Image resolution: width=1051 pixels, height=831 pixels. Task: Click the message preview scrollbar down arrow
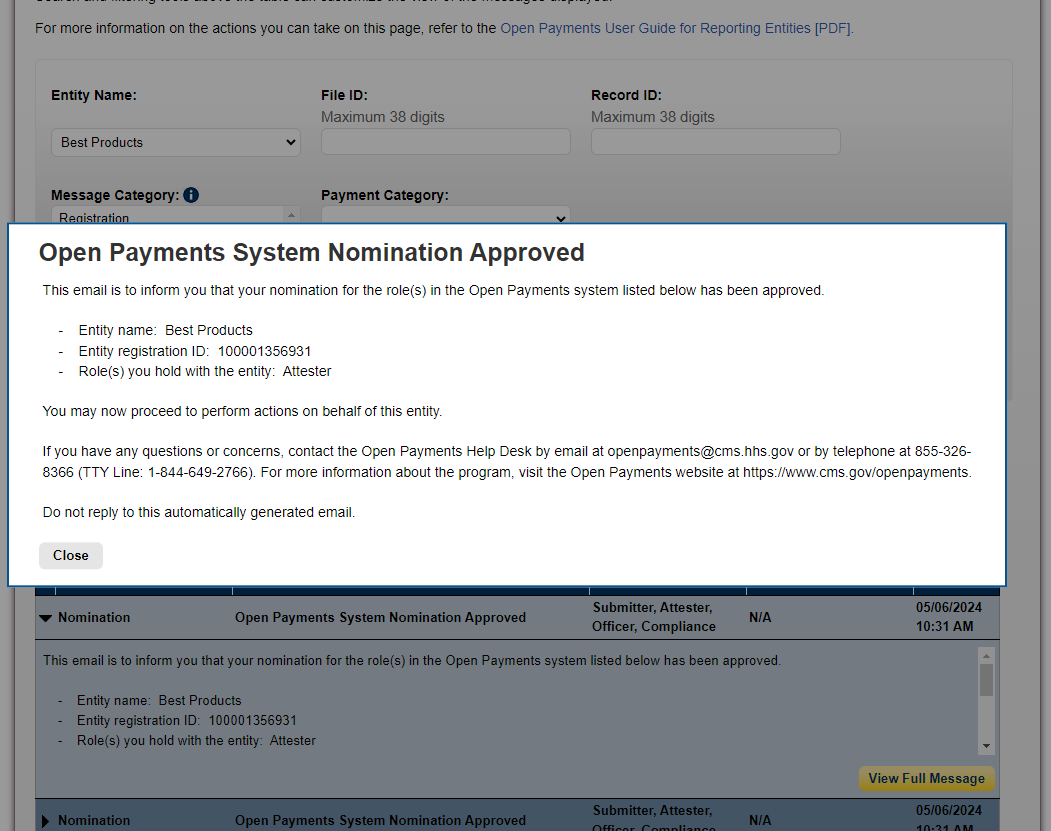[986, 746]
